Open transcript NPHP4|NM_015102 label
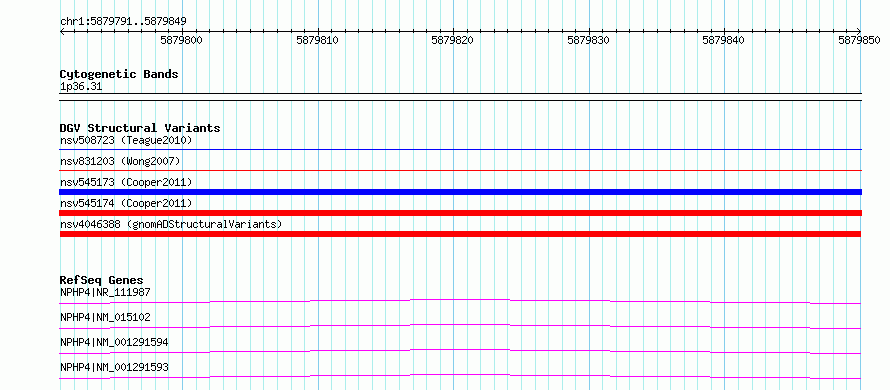 tap(105, 317)
